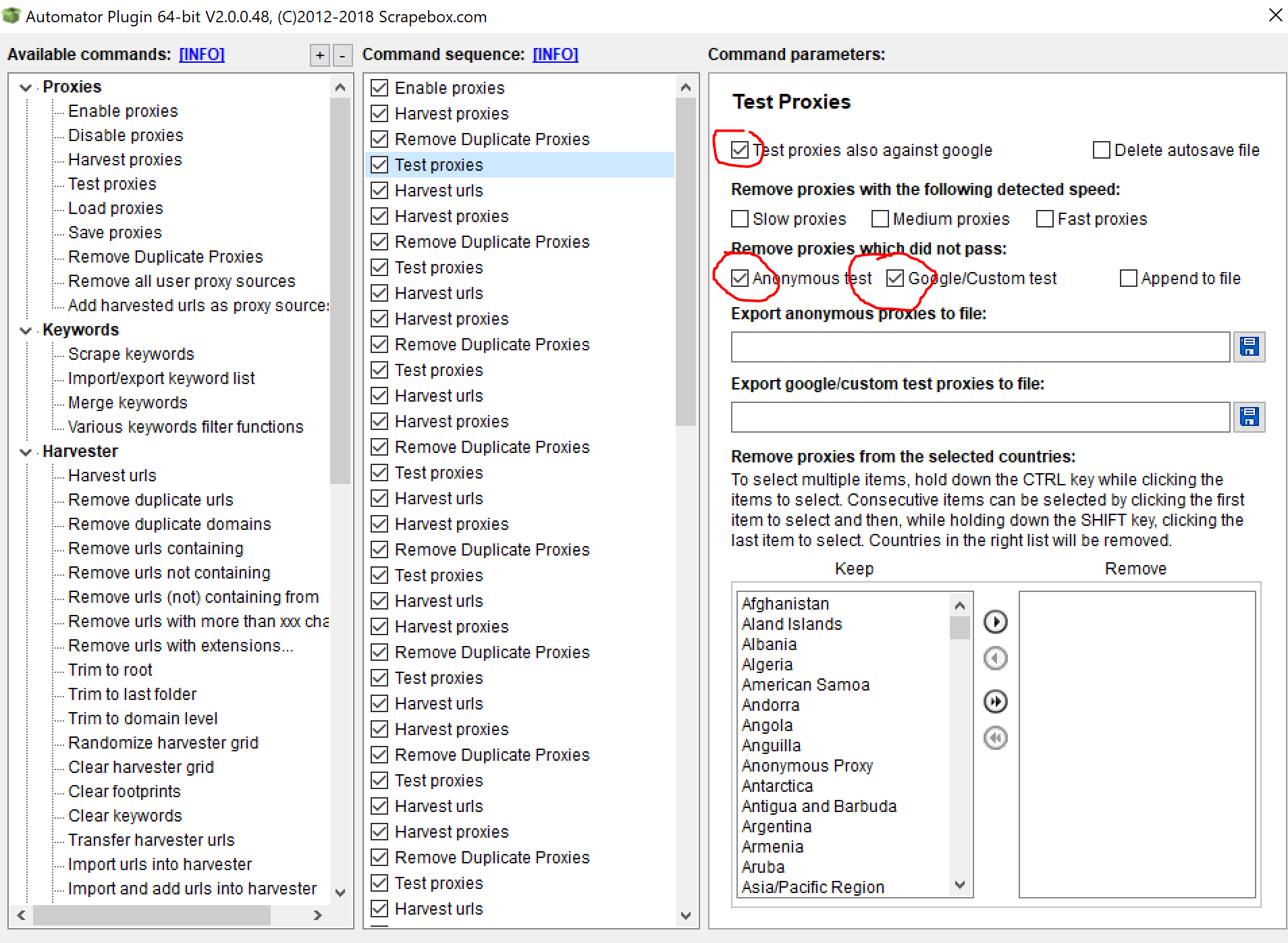Collapse the Proxies tree node
Screen dimensions: 1288x943
(x=26, y=87)
